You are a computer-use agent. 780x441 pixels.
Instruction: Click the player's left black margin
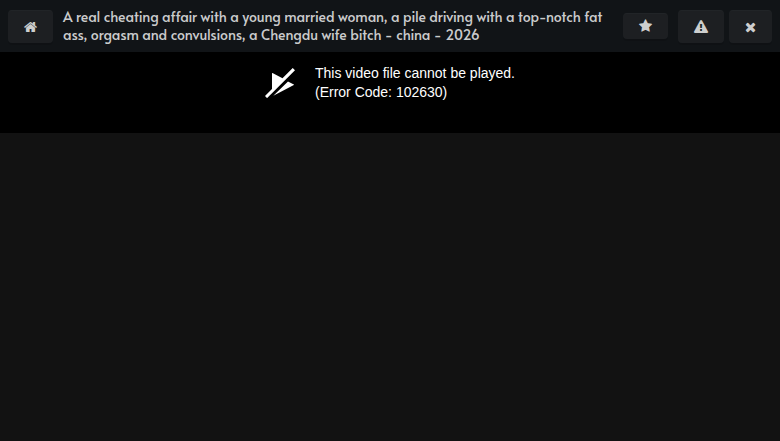coord(129,92)
